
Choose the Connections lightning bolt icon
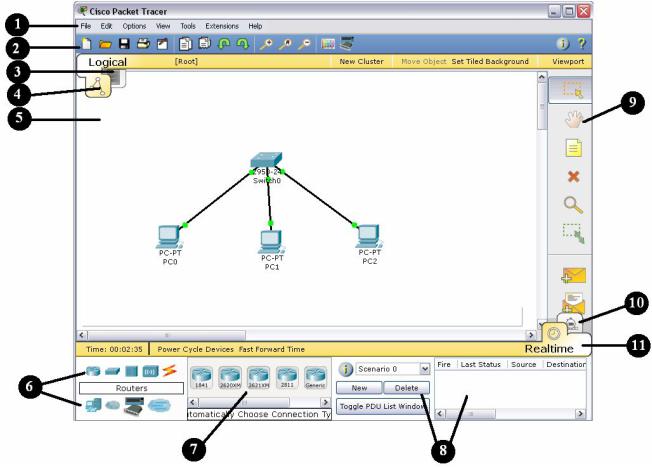[169, 370]
